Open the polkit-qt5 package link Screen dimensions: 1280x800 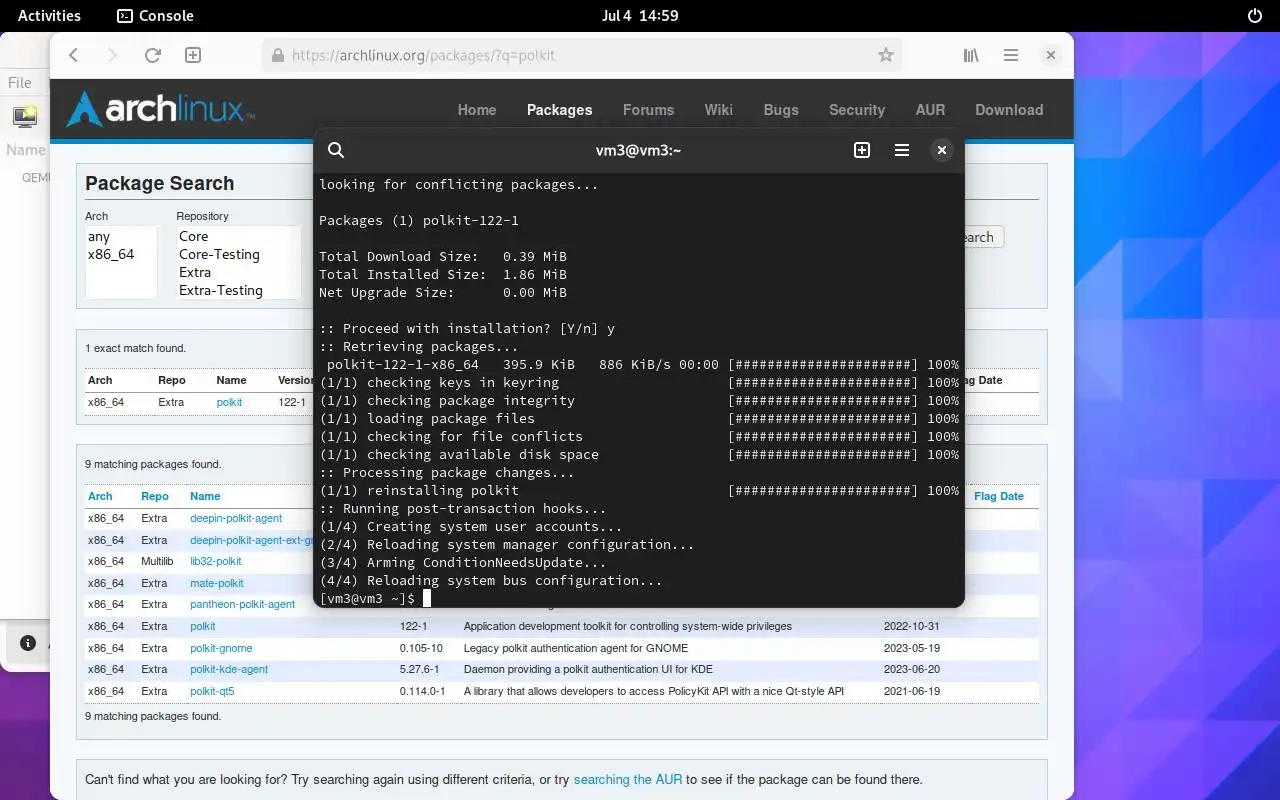tap(212, 691)
